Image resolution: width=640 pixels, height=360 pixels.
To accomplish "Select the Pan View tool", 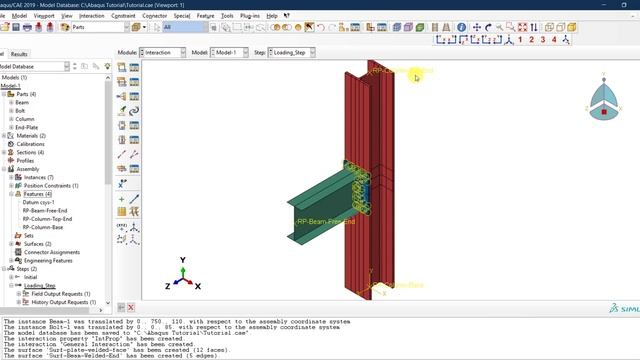I will (476, 27).
